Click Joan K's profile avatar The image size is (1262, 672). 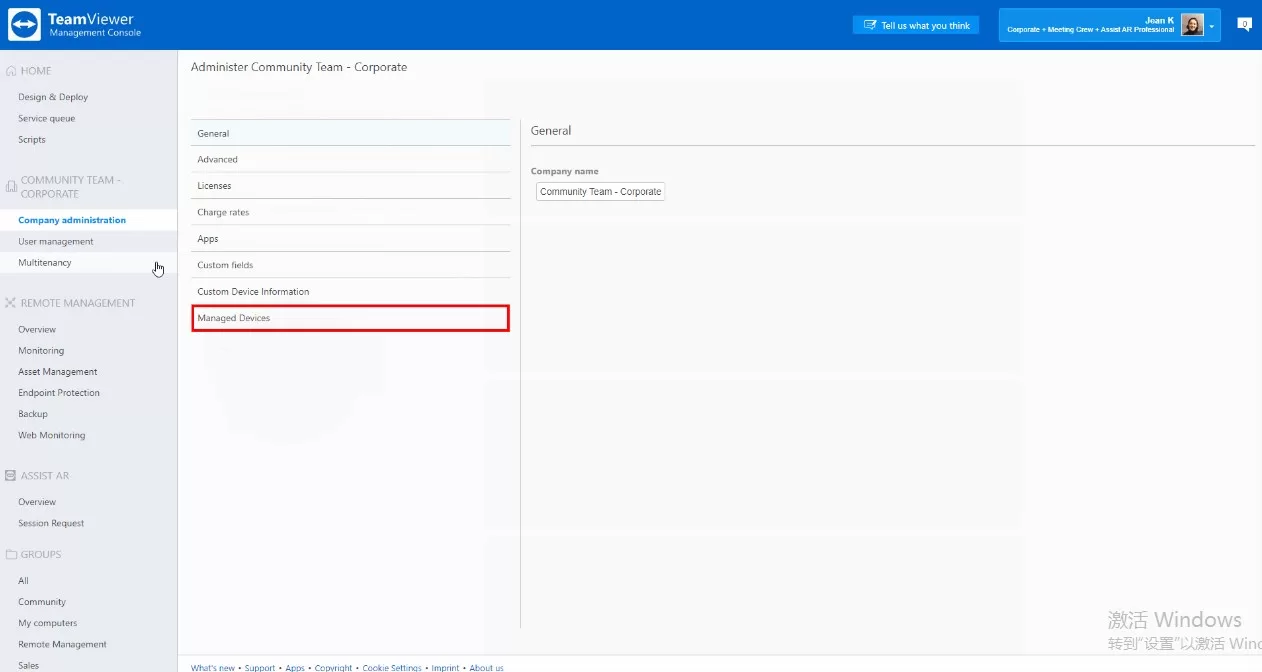1192,25
